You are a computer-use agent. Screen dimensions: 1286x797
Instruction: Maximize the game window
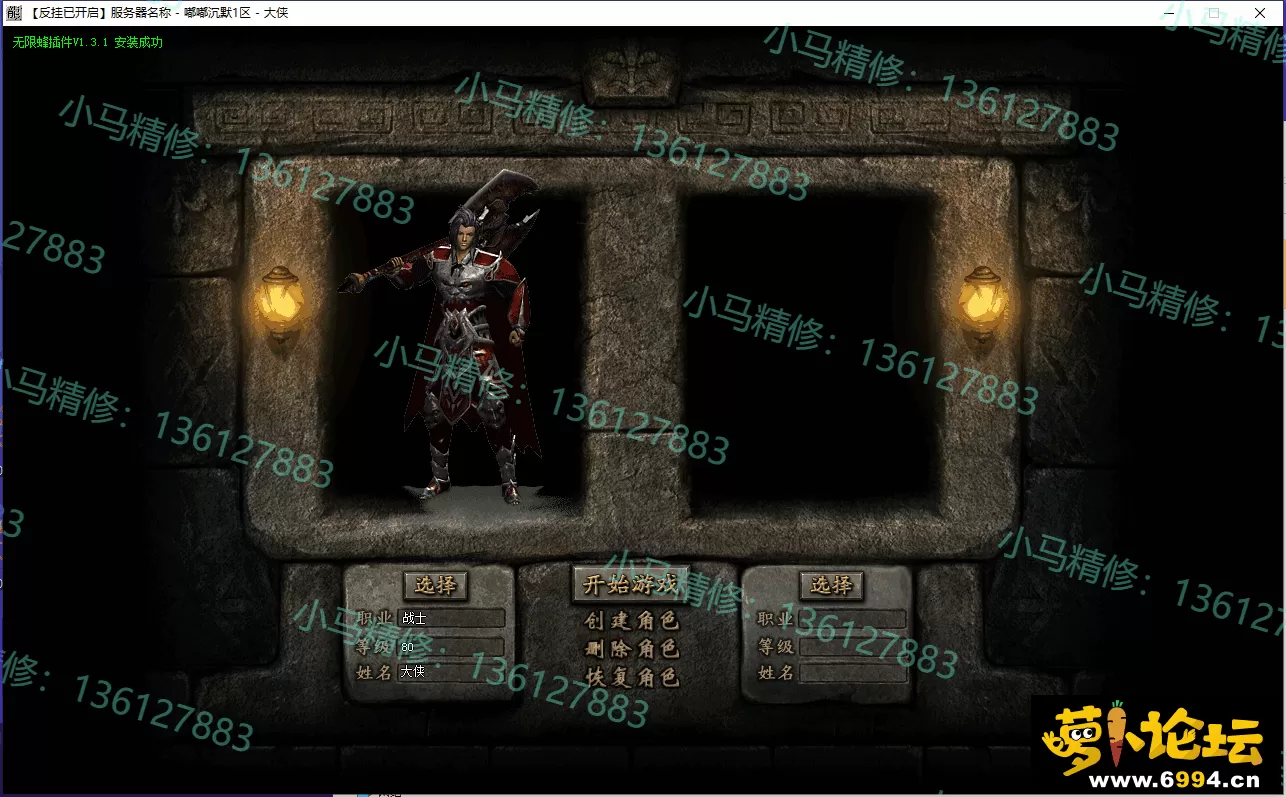pyautogui.click(x=1214, y=13)
